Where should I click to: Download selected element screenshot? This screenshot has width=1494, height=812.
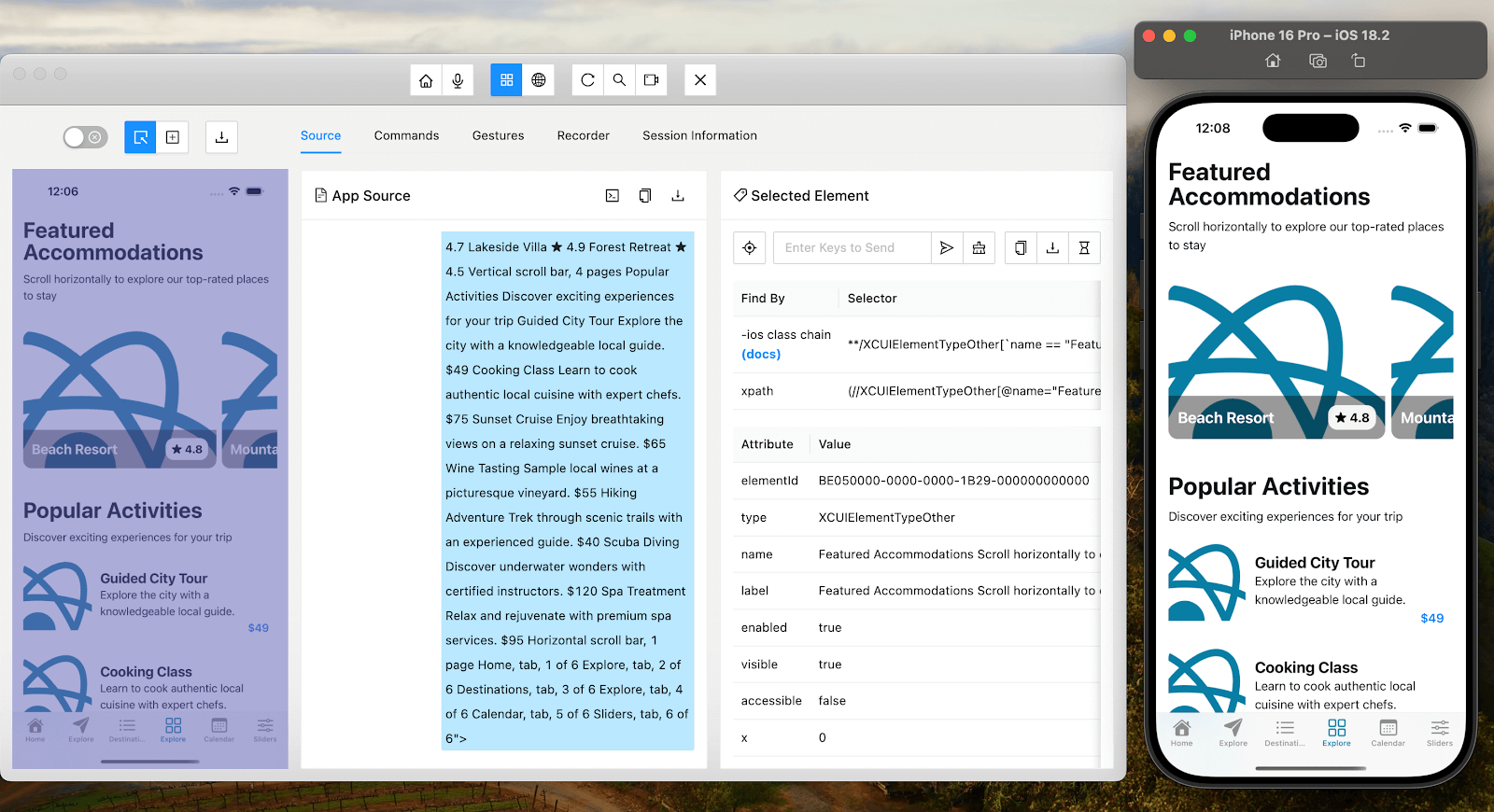[x=1052, y=248]
